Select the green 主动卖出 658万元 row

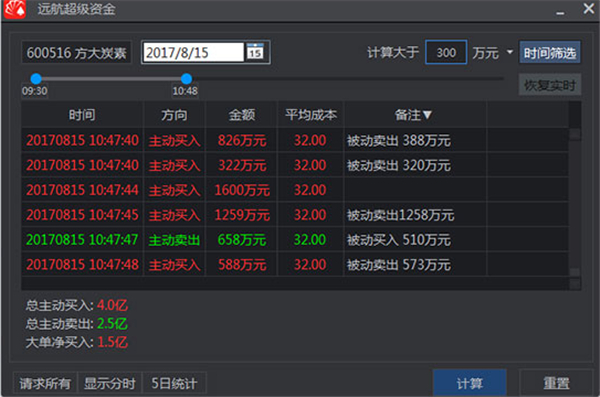coord(295,240)
